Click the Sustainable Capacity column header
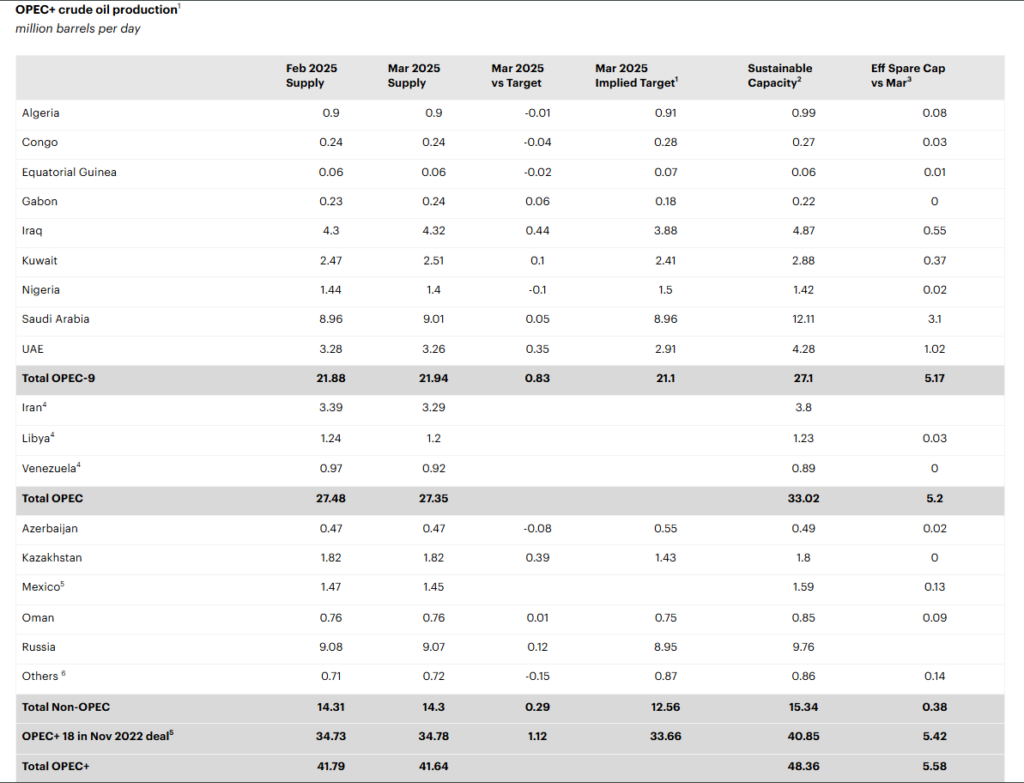1024x783 pixels. pos(780,76)
